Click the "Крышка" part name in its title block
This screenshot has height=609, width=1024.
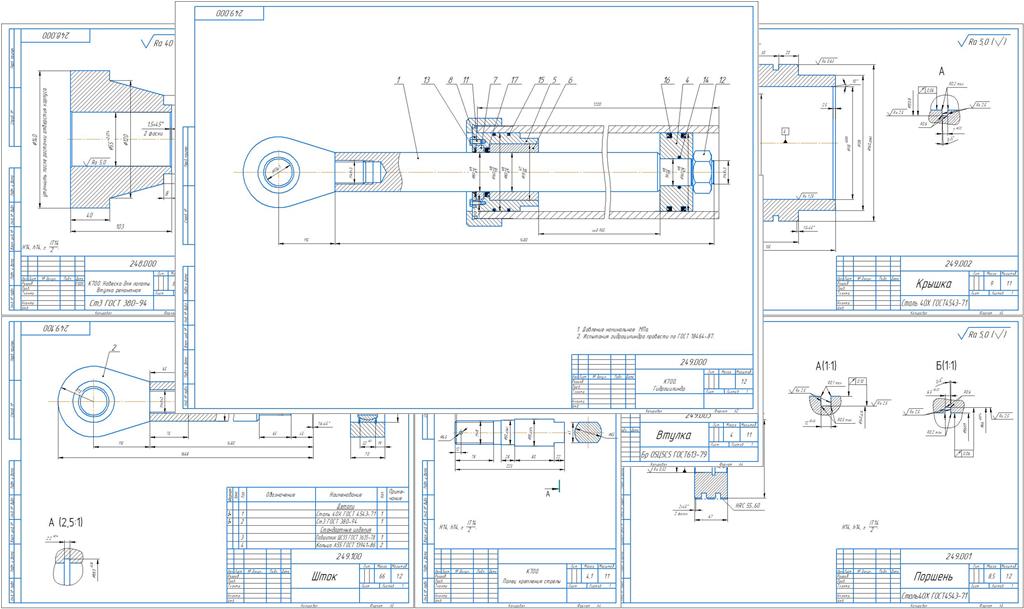coord(934,284)
